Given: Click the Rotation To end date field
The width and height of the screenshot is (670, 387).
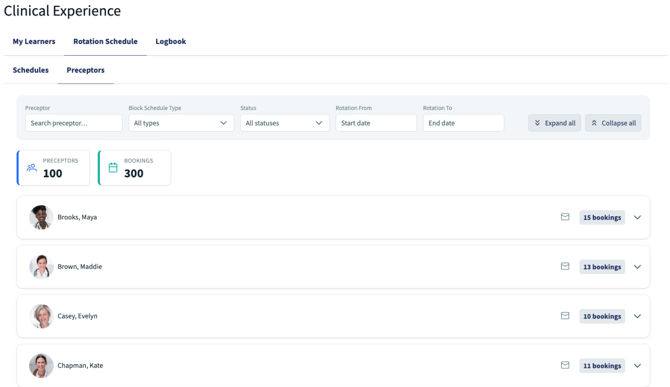Looking at the screenshot, I should [x=464, y=123].
